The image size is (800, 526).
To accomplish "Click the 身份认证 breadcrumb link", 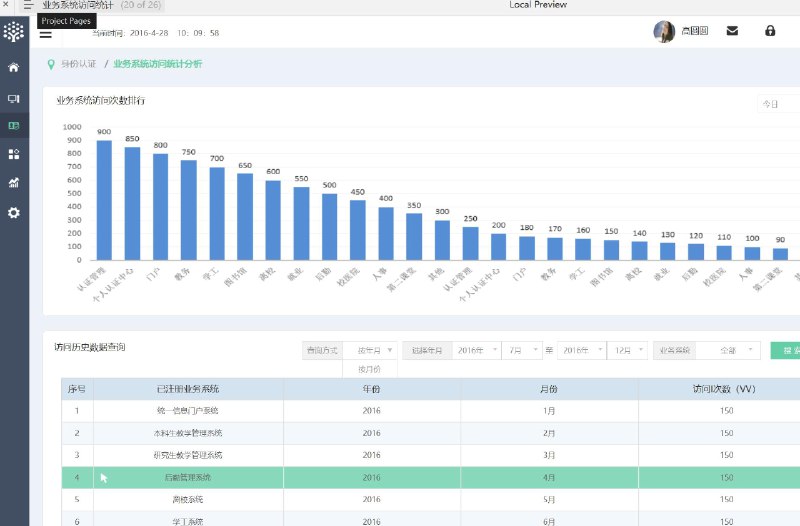I will tap(79, 64).
